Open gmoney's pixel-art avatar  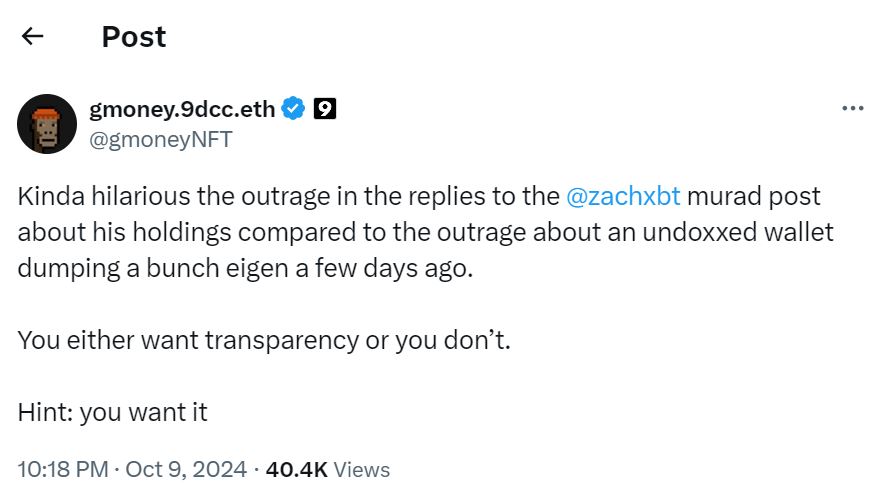tap(47, 124)
